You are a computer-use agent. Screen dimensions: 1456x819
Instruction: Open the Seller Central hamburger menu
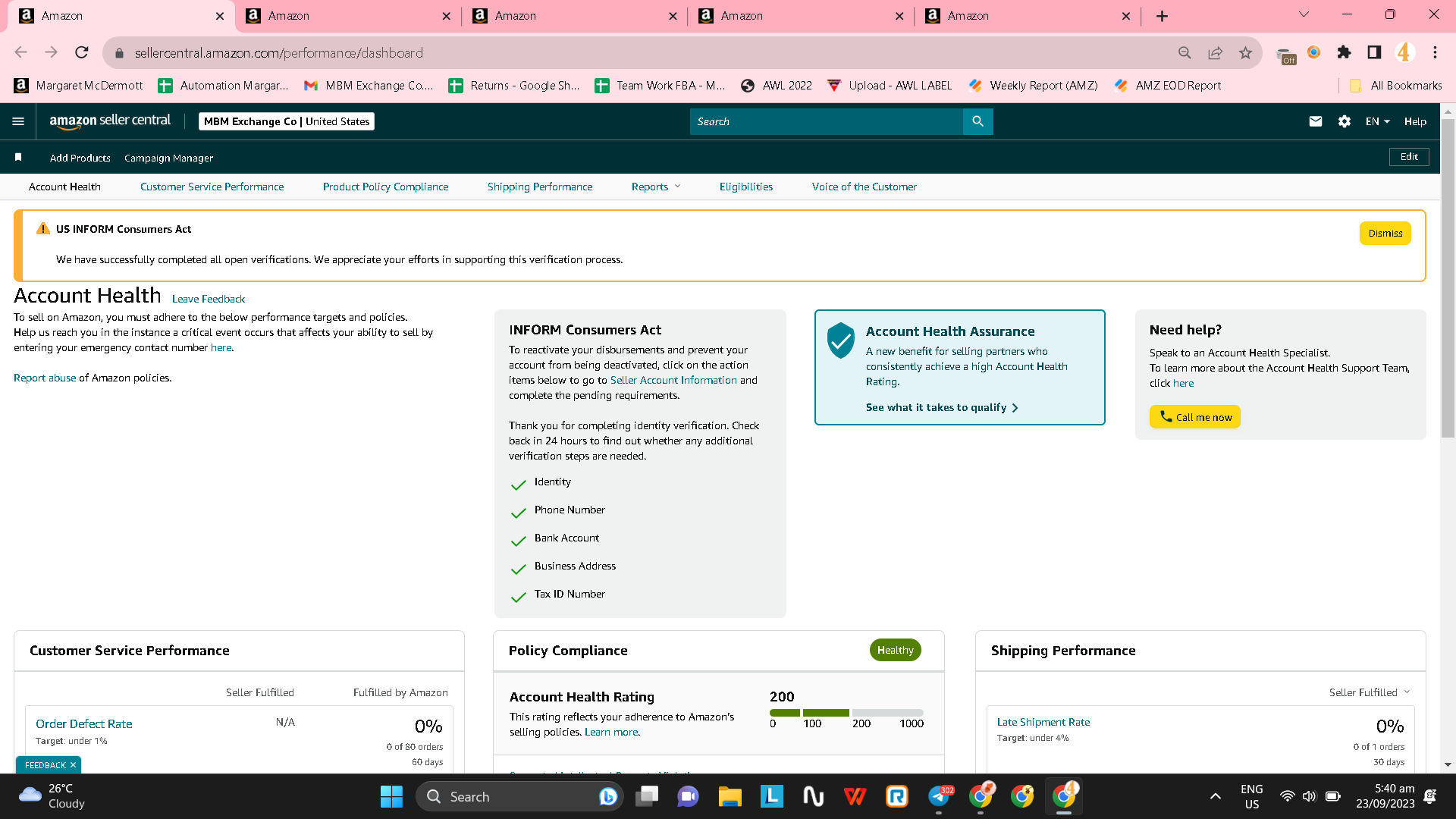click(18, 121)
